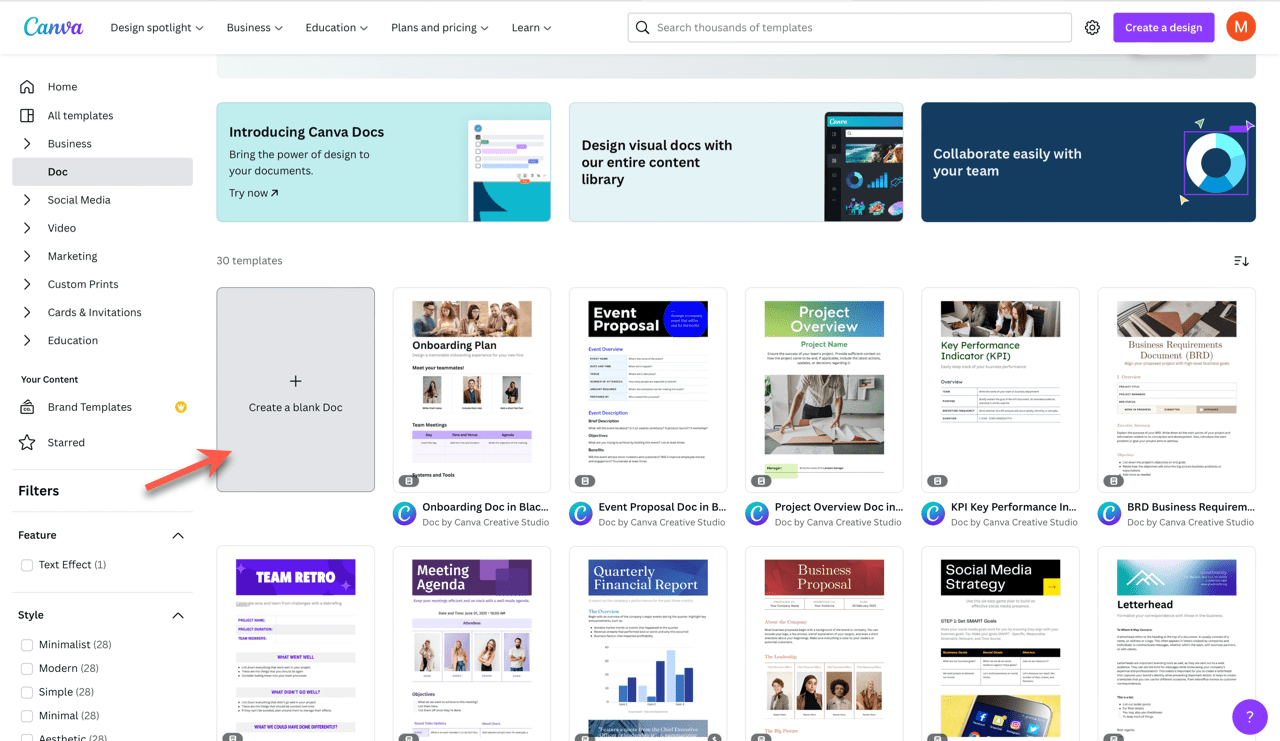The image size is (1280, 741).
Task: Open the Team Retro template thumbnail
Action: click(x=296, y=644)
